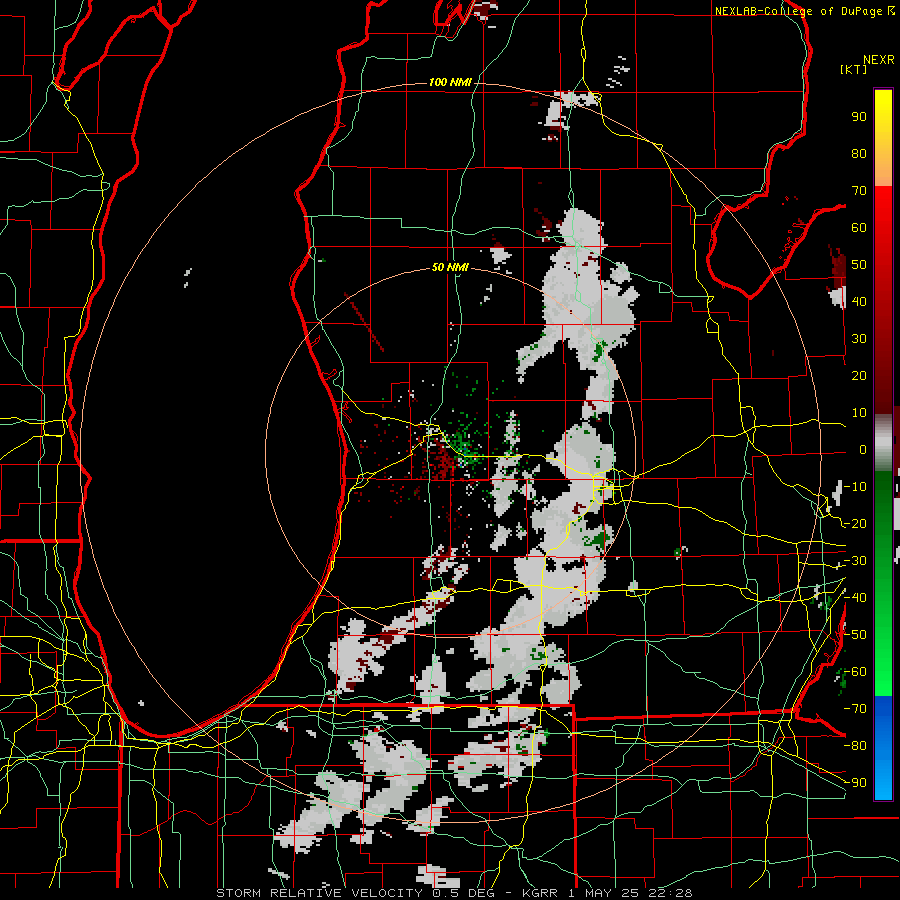Click the 70 knot scale label

tap(859, 191)
